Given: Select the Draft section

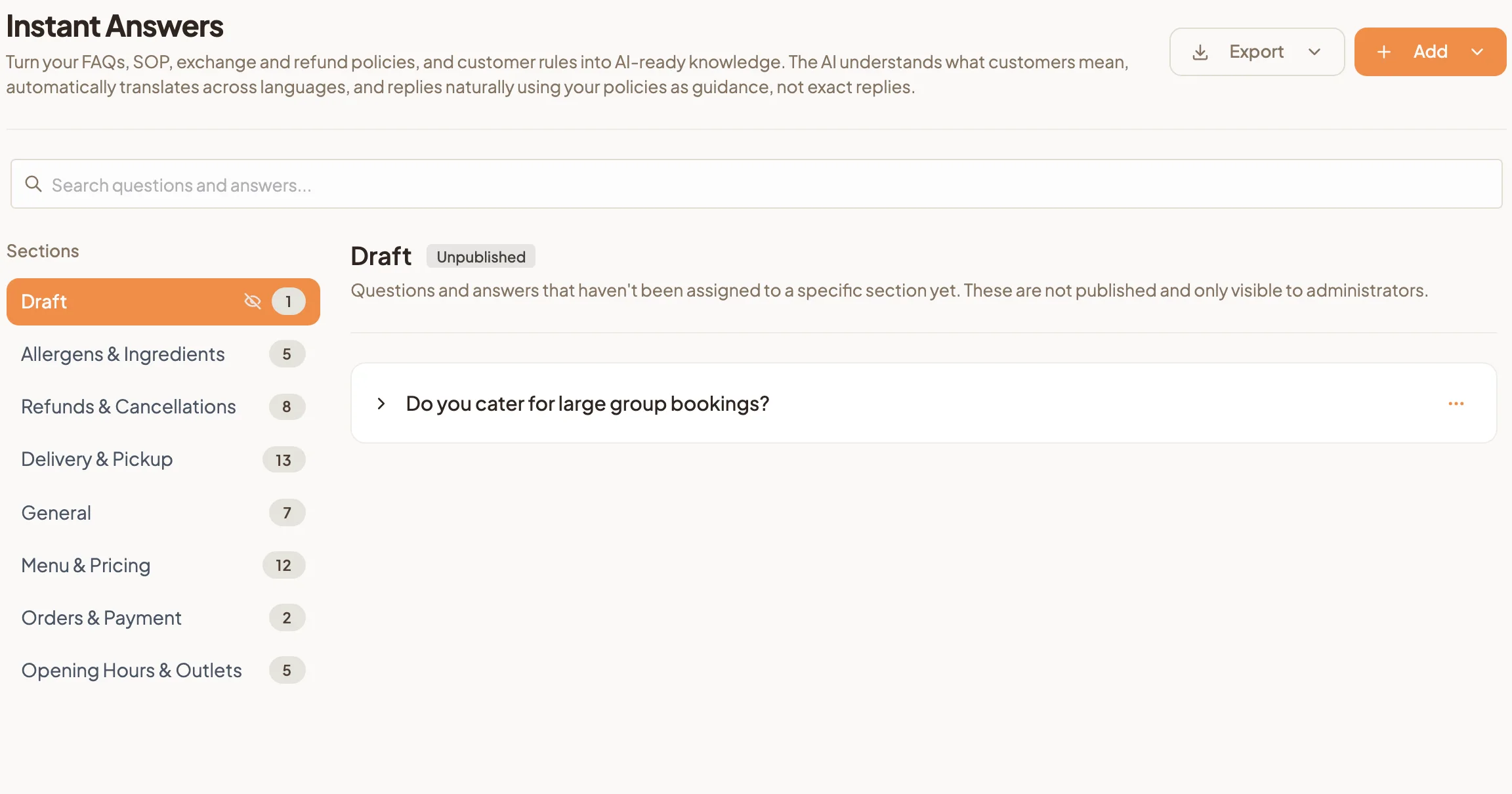Looking at the screenshot, I should point(163,302).
